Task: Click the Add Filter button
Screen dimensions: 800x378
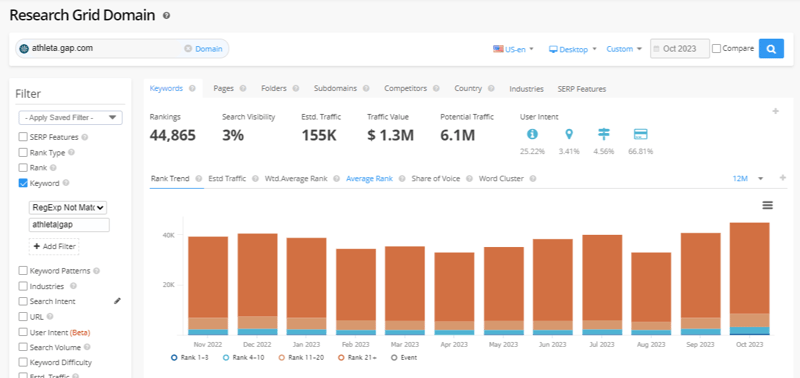Action: (x=54, y=246)
